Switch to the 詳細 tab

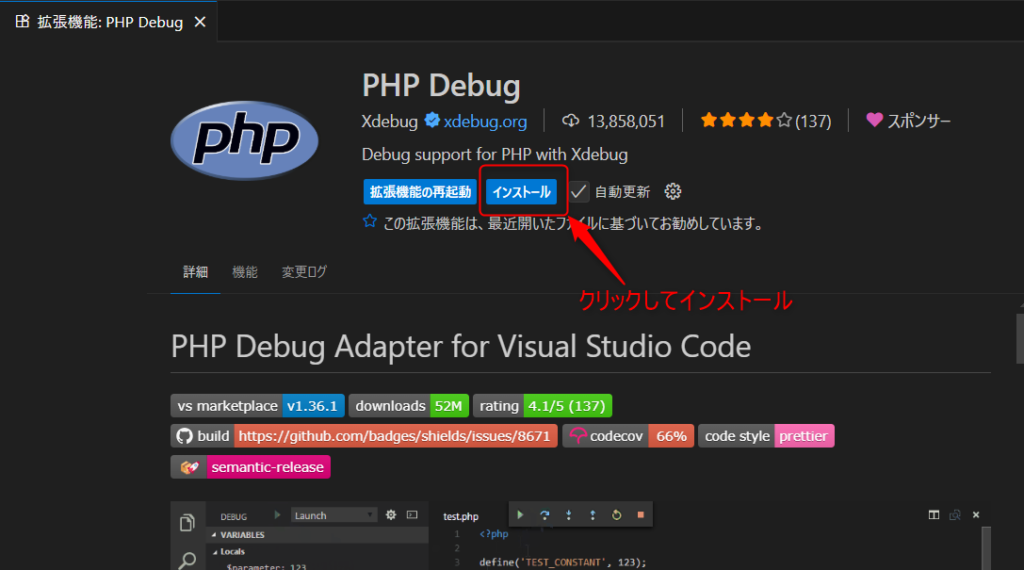pos(195,272)
